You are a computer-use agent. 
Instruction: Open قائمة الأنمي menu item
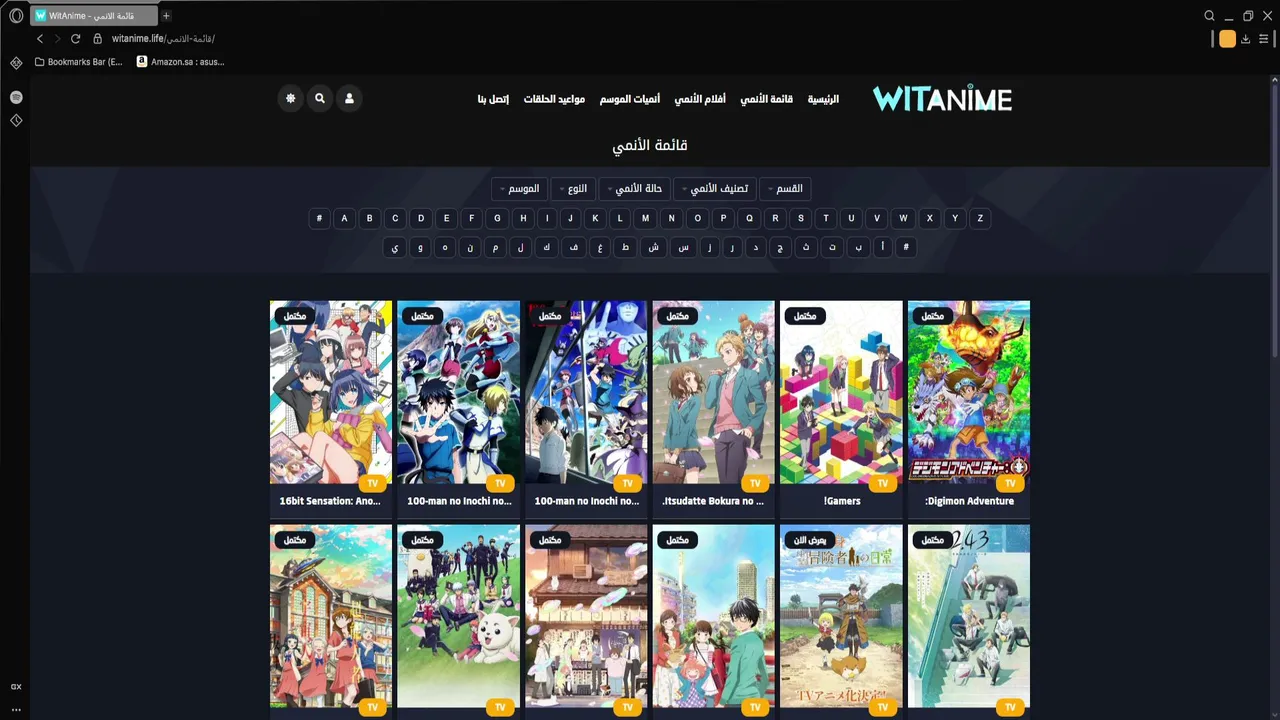click(x=766, y=99)
